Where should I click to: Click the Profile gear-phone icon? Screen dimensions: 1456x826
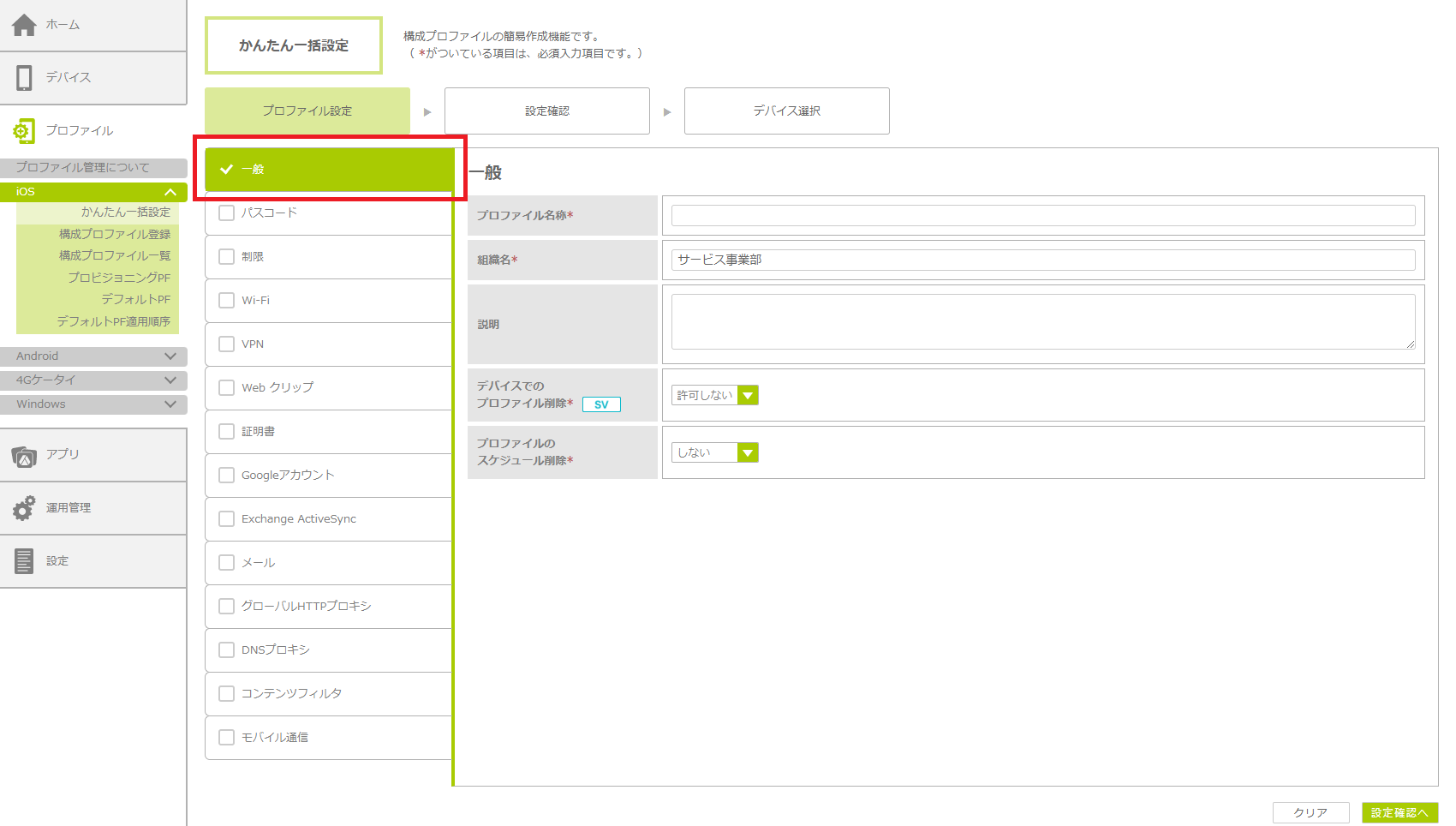(24, 131)
